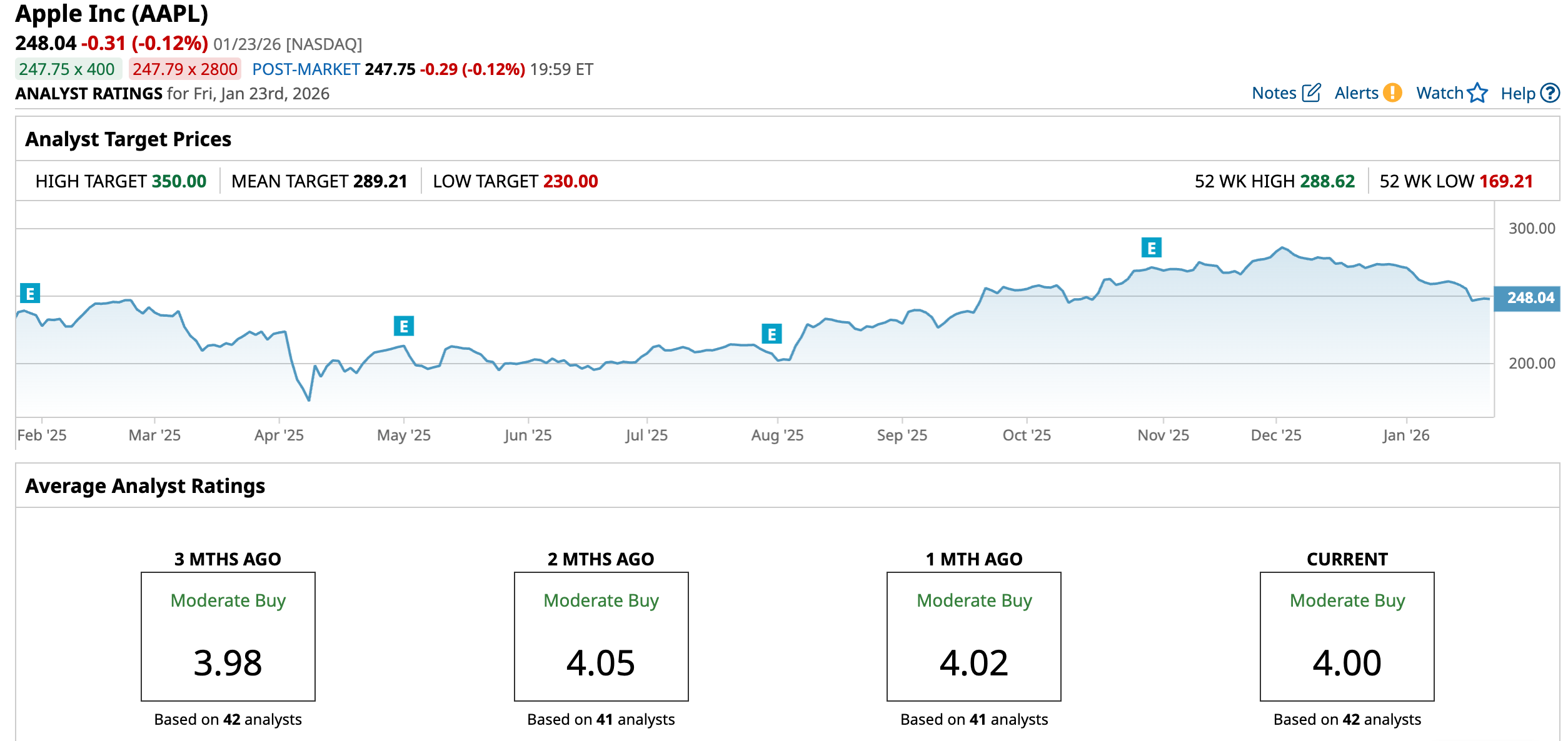Click the April '25 price dip on chart
This screenshot has width=1568, height=741.
pyautogui.click(x=309, y=399)
